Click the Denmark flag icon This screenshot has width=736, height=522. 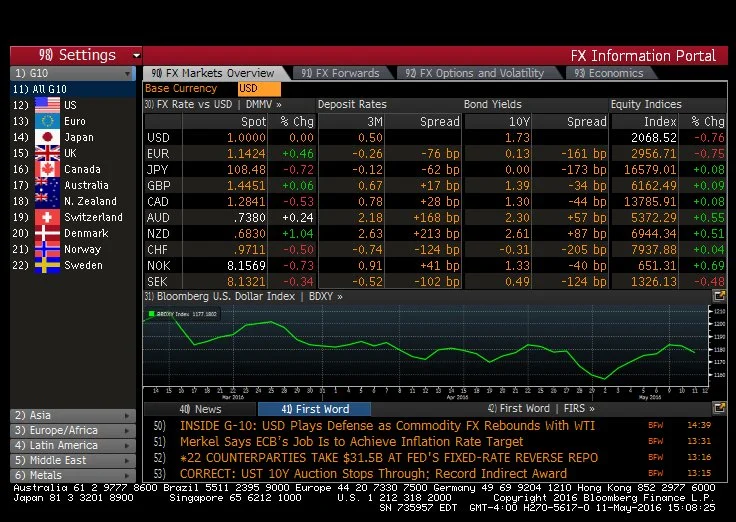(47, 232)
